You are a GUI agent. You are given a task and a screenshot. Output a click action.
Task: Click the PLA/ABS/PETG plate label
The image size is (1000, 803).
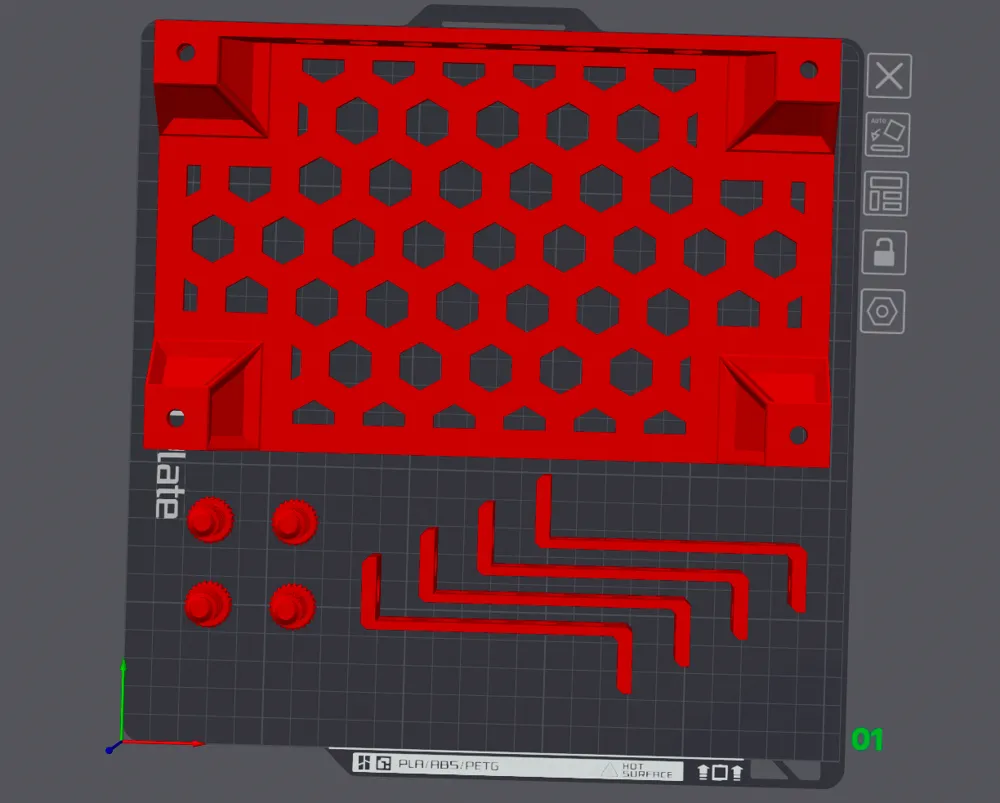pyautogui.click(x=448, y=764)
